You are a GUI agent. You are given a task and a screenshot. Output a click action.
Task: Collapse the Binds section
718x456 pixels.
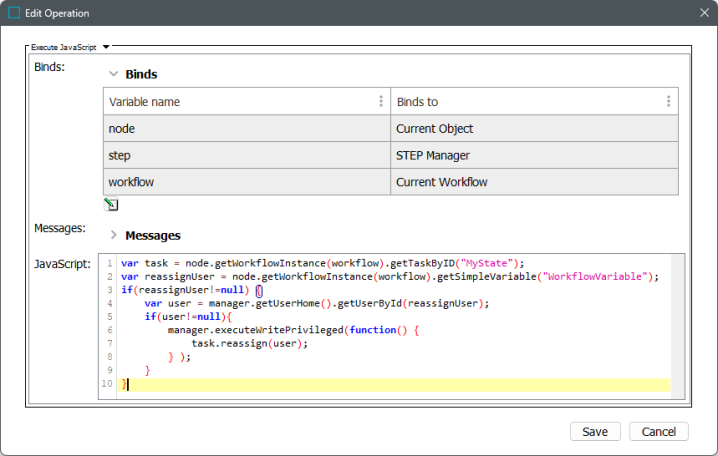pyautogui.click(x=113, y=74)
